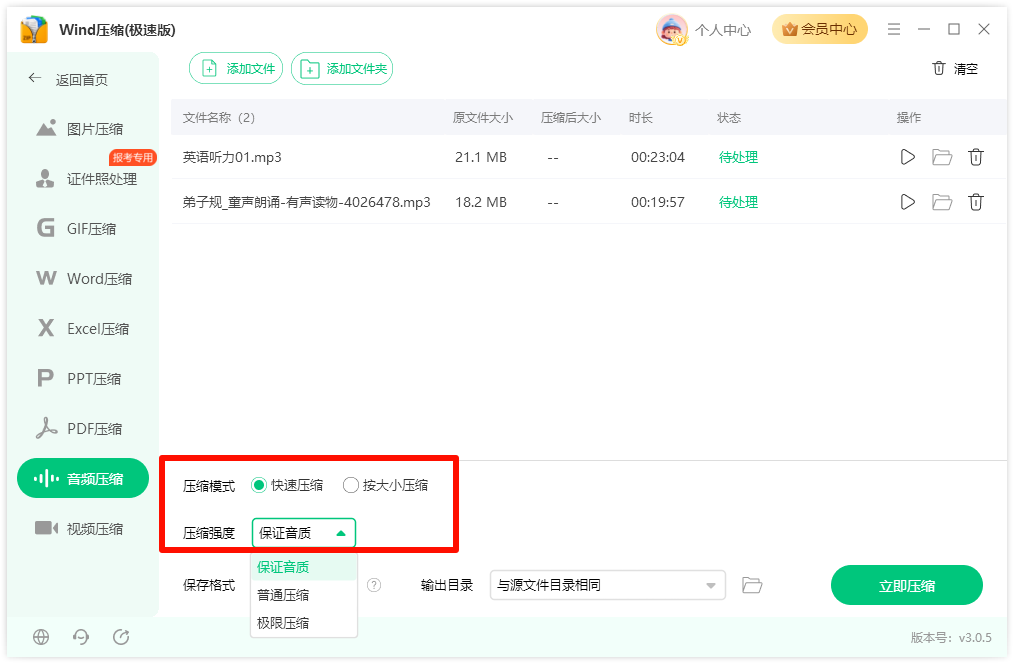Viewport: 1014px width, 664px height.
Task: Open 个人中心 link
Action: tap(723, 30)
